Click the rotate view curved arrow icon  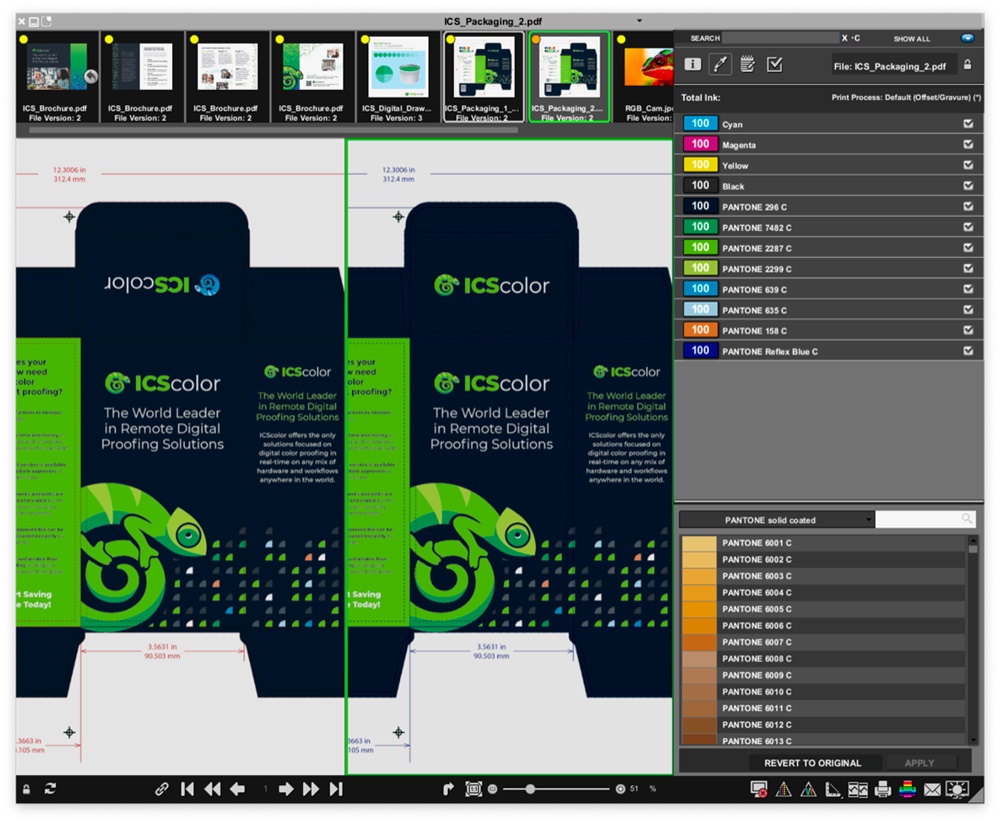tap(448, 789)
